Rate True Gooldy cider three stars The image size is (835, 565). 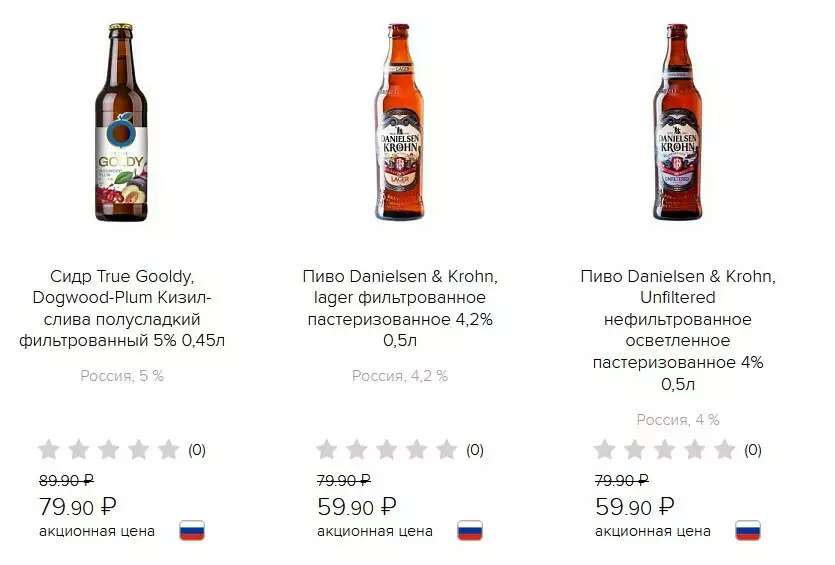coord(109,450)
